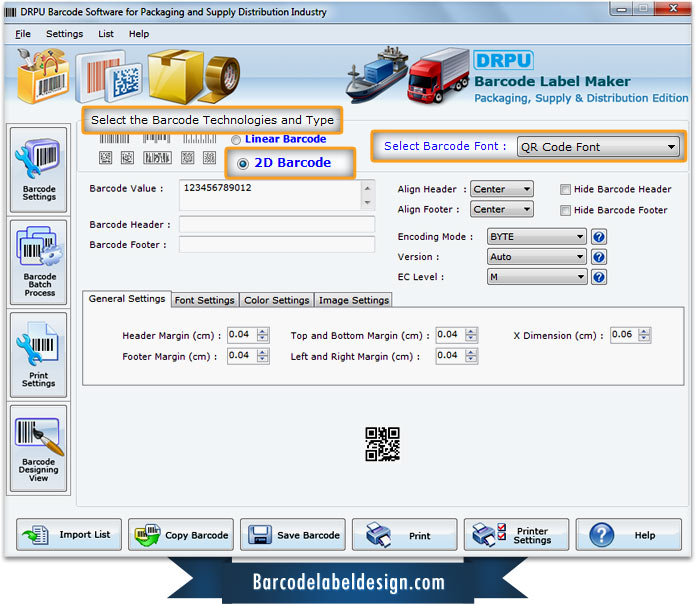
Task: Click the packing tape roll icon
Action: (x=221, y=78)
